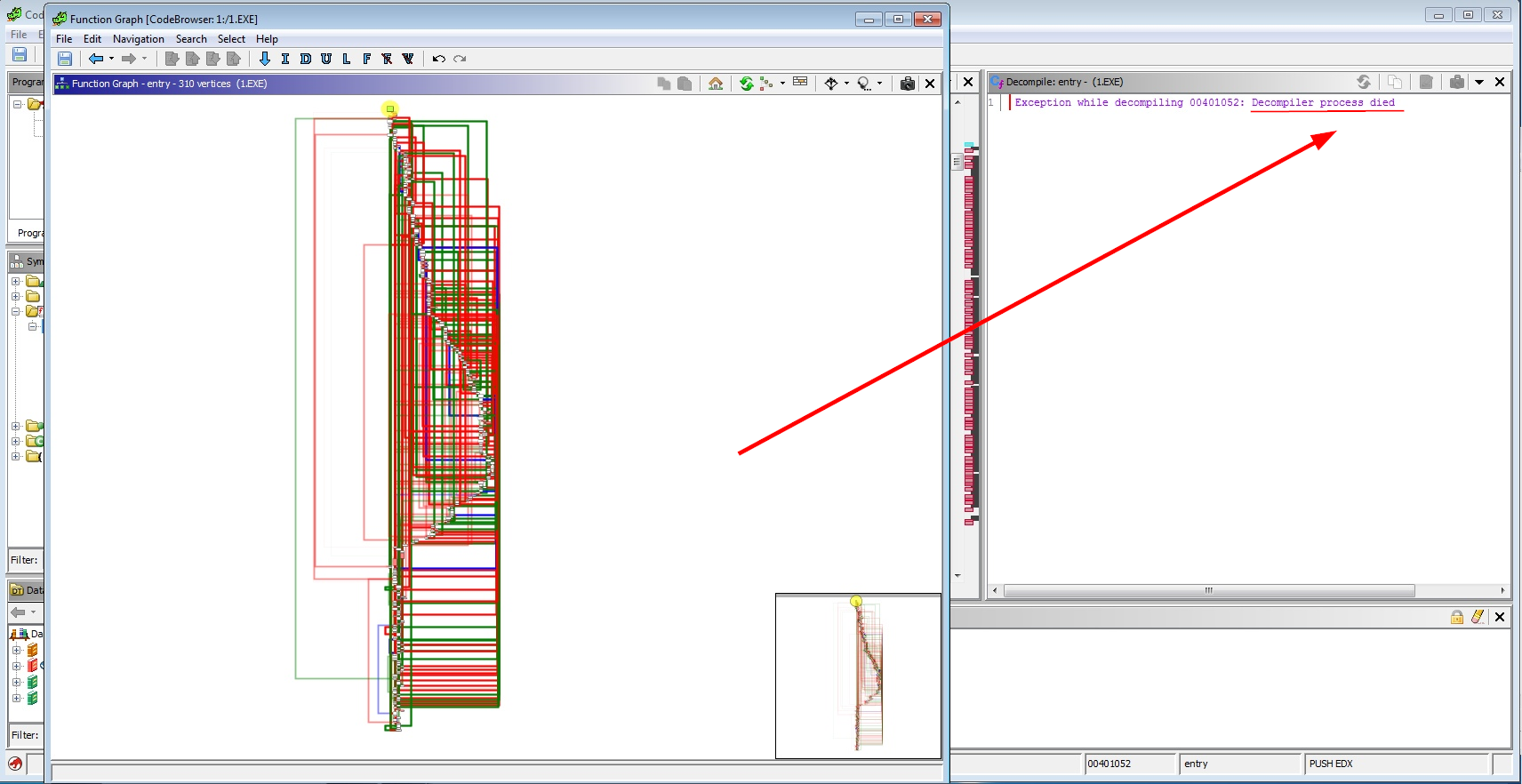The width and height of the screenshot is (1522, 784).
Task: Click the Save icon in Function Graph toolbar
Action: tap(65, 59)
